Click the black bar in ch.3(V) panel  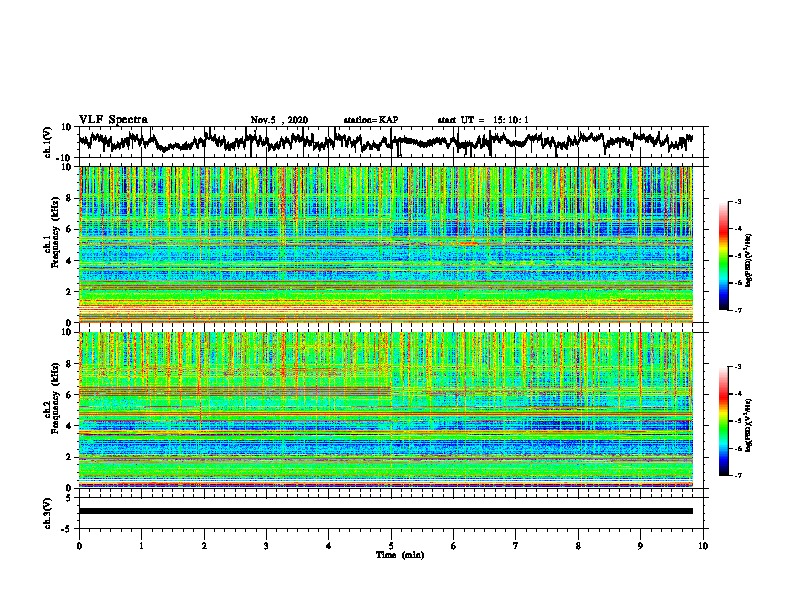385,511
